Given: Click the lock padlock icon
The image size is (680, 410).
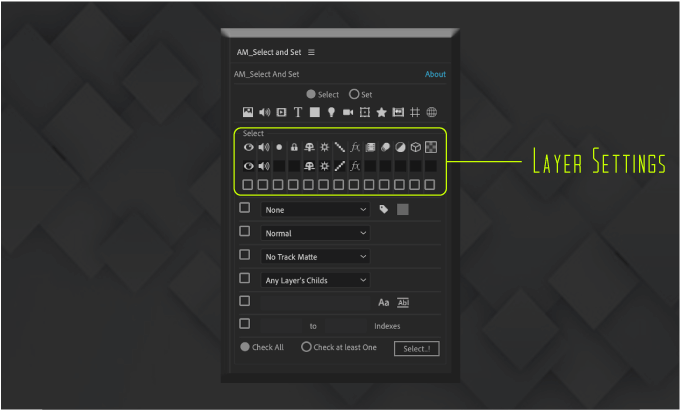Looking at the screenshot, I should click(294, 147).
